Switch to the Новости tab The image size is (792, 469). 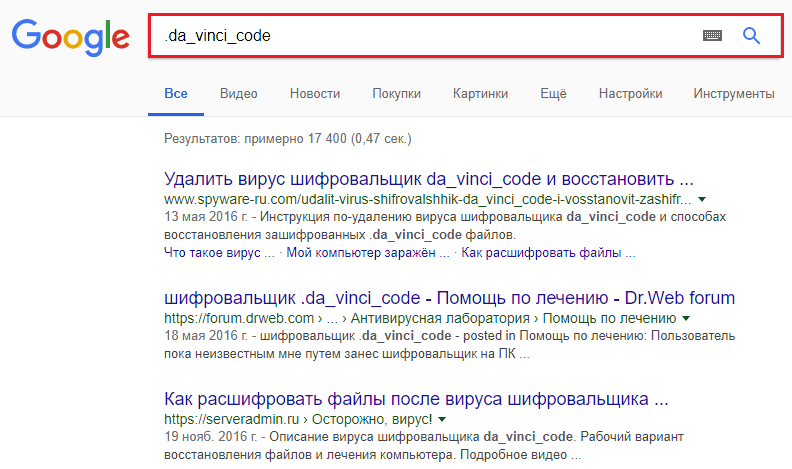(315, 94)
